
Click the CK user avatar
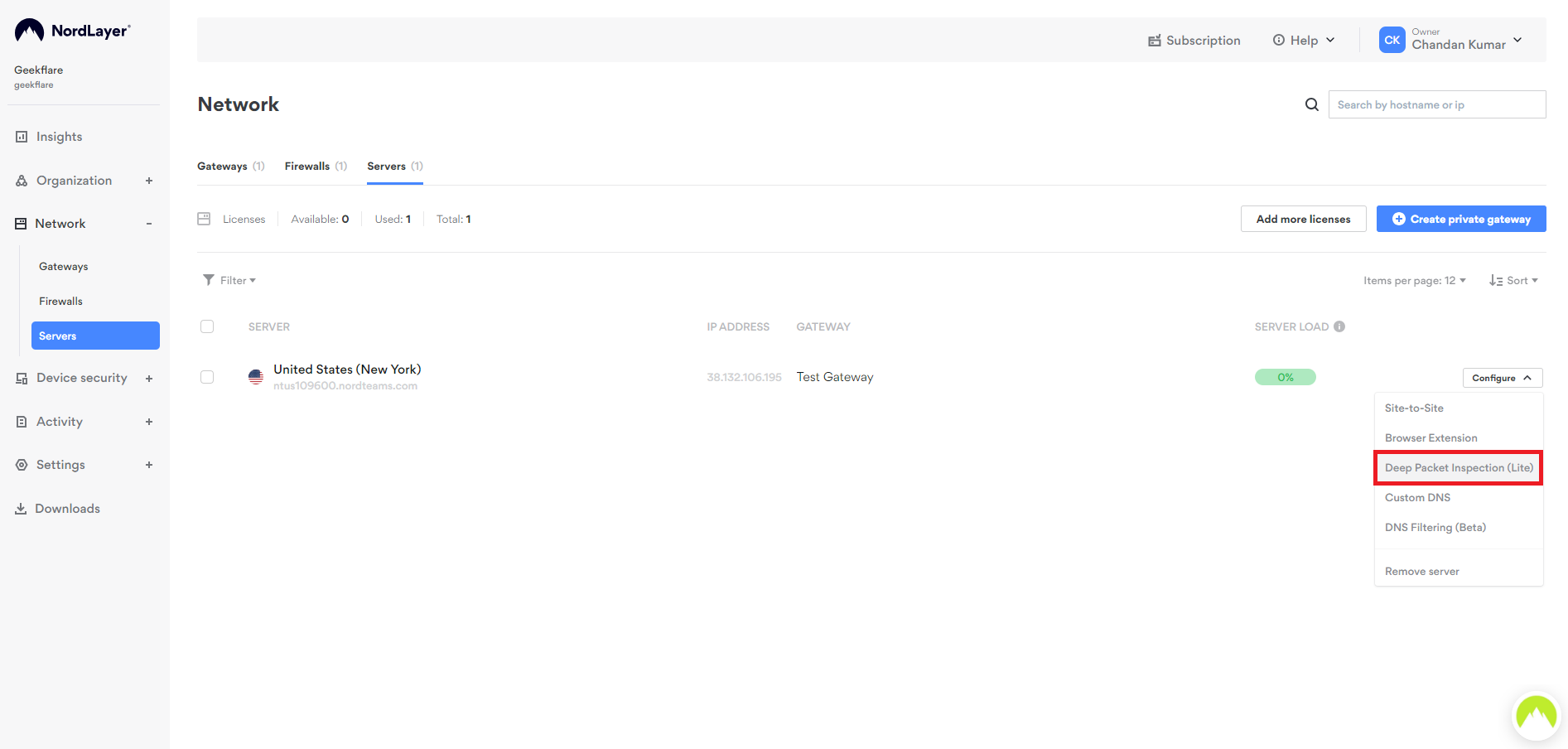pyautogui.click(x=1392, y=40)
